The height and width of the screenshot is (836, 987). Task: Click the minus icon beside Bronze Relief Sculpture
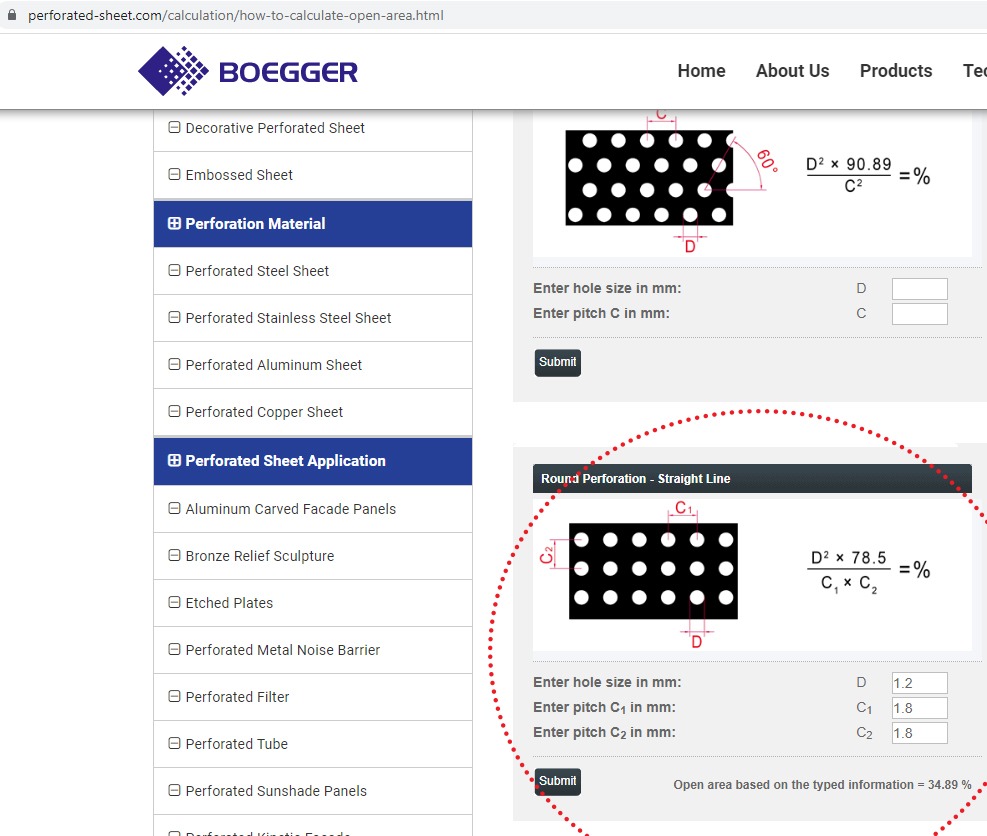click(x=174, y=556)
